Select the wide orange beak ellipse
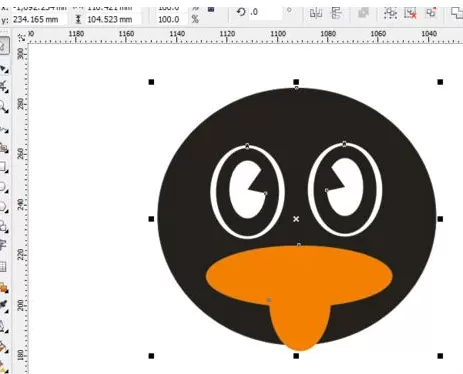Viewport: 463px width, 374px height. [299, 275]
